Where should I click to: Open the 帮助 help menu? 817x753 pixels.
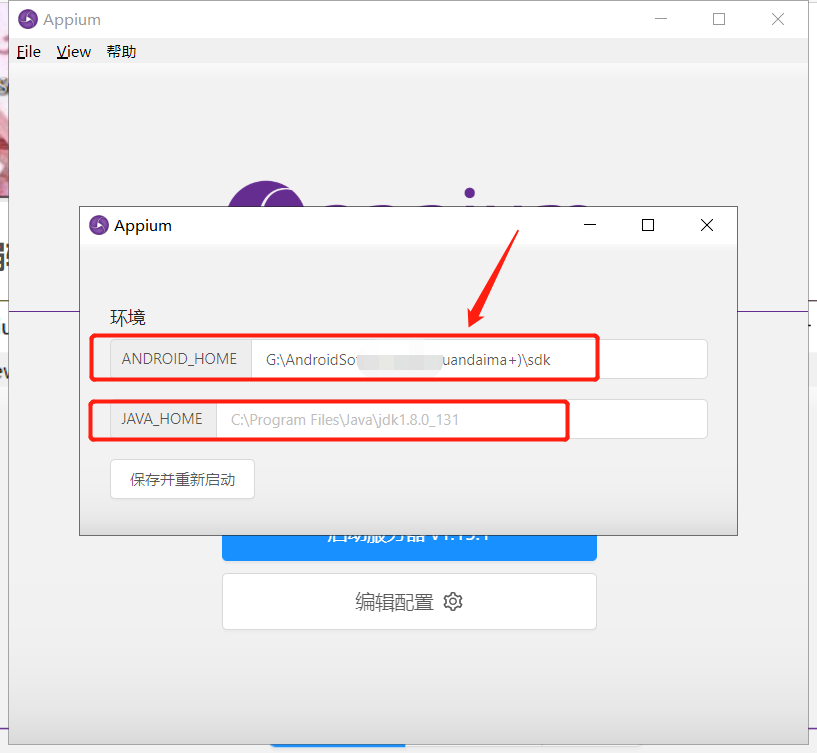[x=120, y=51]
